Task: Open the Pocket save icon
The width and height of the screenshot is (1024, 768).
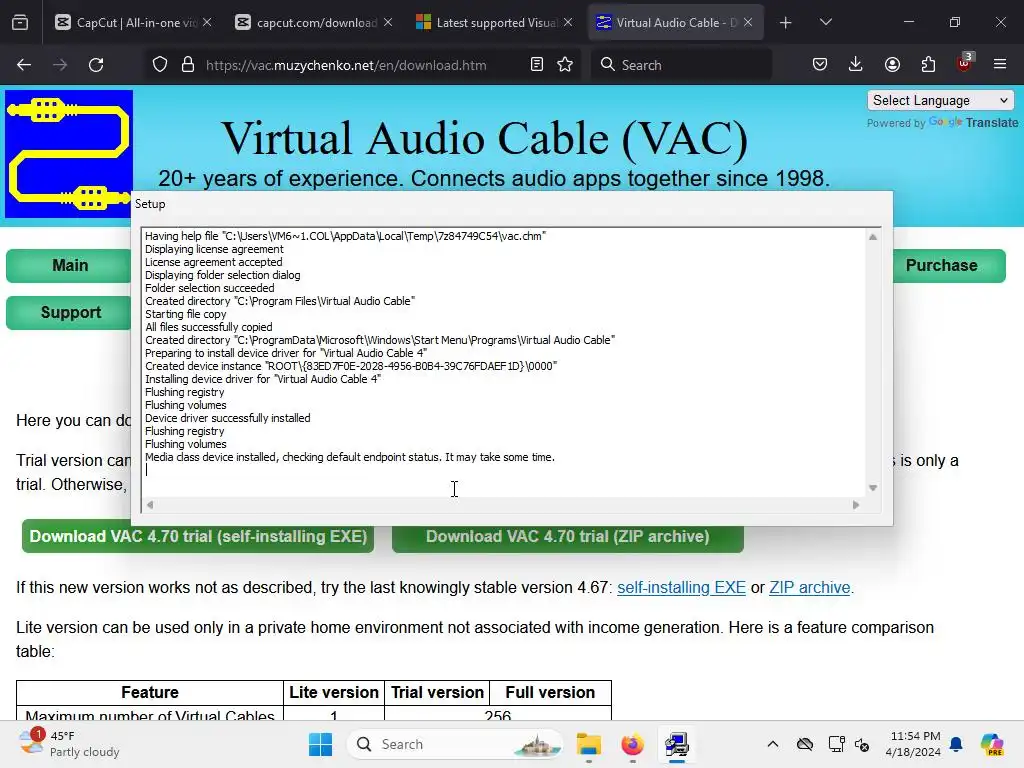Action: pos(820,65)
